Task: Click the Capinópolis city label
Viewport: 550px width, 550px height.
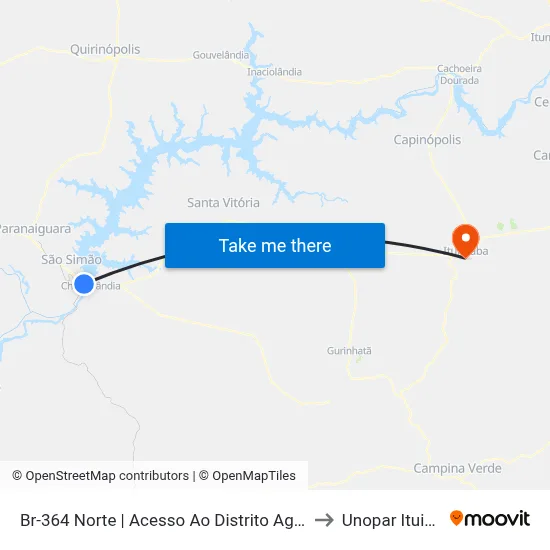Action: [x=427, y=140]
